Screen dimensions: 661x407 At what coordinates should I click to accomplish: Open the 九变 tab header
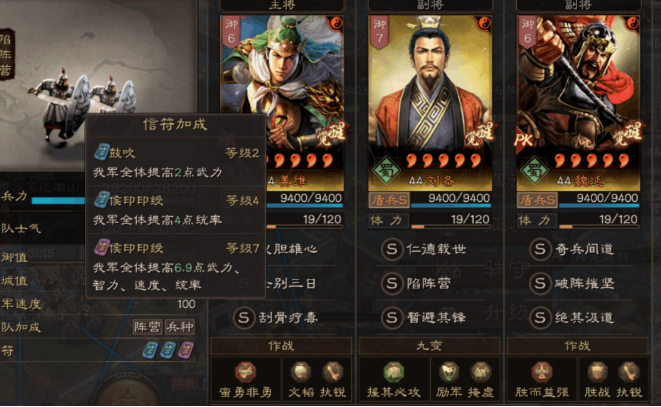tap(430, 346)
